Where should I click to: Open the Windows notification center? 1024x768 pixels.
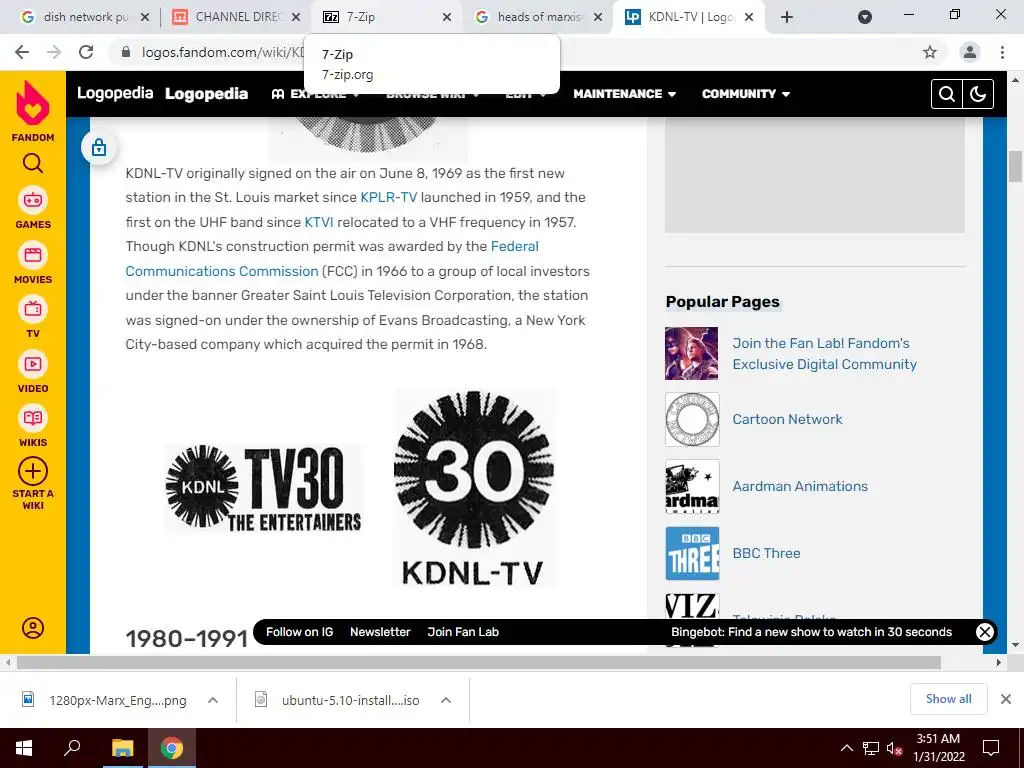991,748
